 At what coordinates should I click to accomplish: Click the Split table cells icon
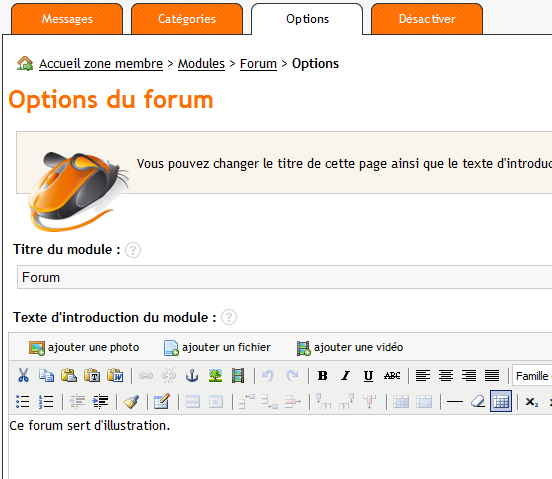click(401, 402)
